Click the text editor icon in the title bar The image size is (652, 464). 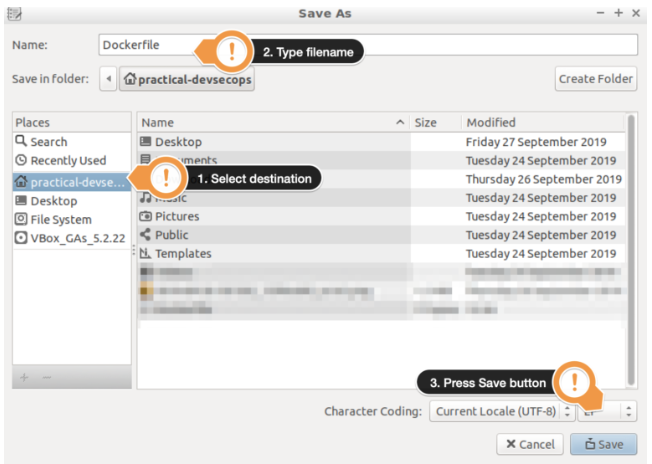click(x=15, y=13)
